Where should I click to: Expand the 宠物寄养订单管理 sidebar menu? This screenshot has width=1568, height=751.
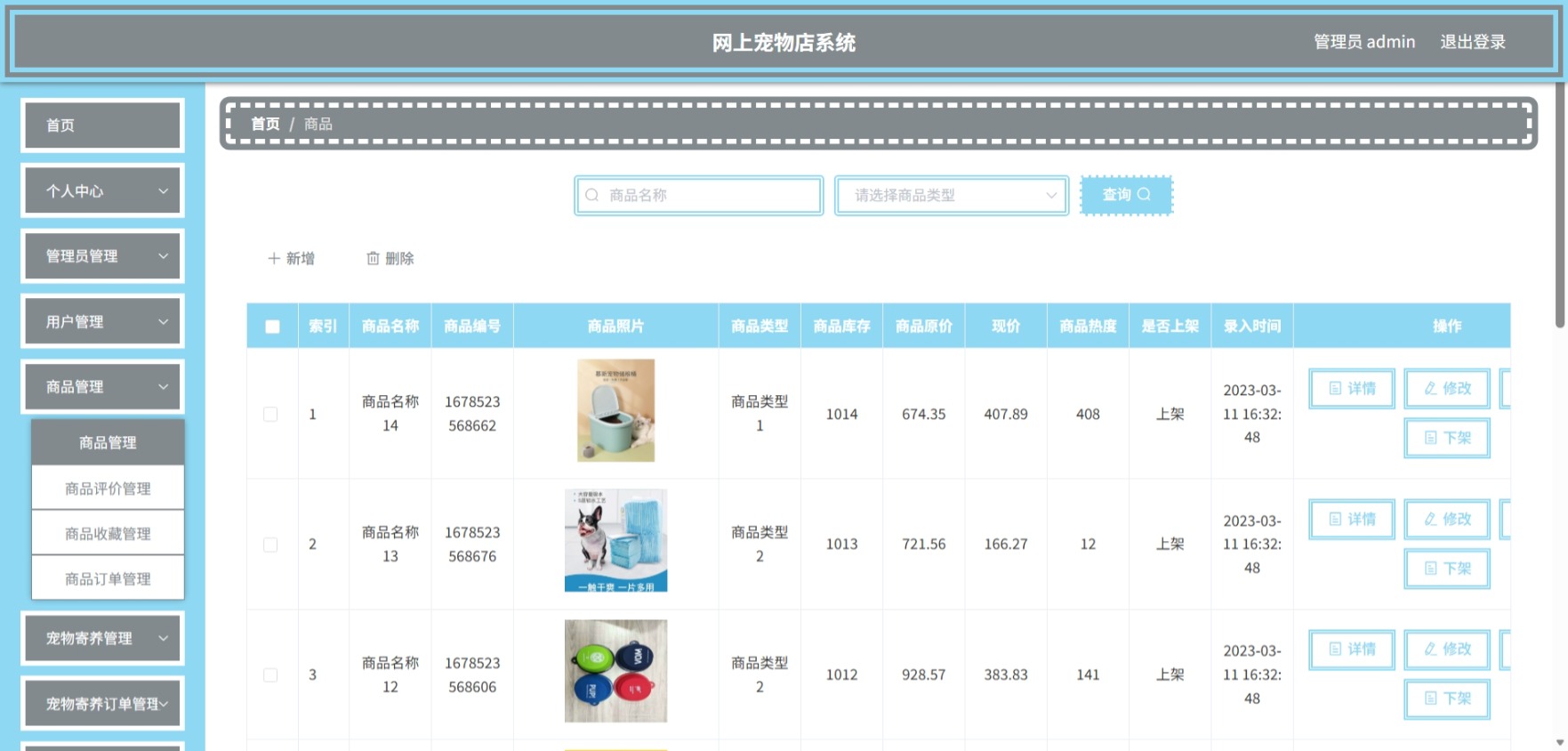click(102, 704)
